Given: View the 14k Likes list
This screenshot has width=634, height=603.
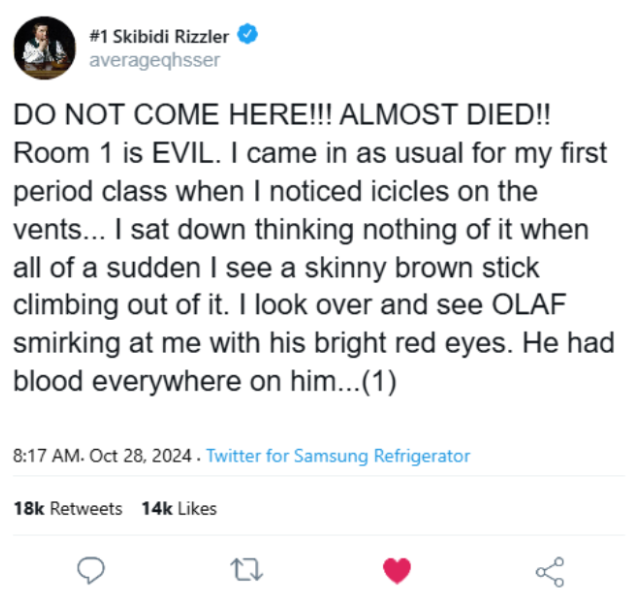Looking at the screenshot, I should pyautogui.click(x=179, y=508).
